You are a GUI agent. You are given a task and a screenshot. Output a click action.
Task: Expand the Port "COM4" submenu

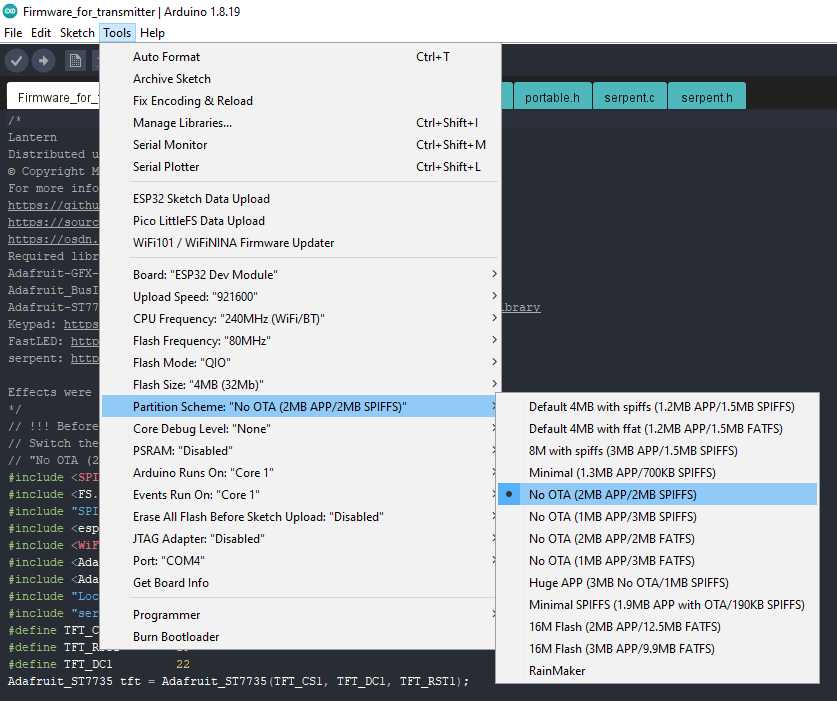[300, 561]
